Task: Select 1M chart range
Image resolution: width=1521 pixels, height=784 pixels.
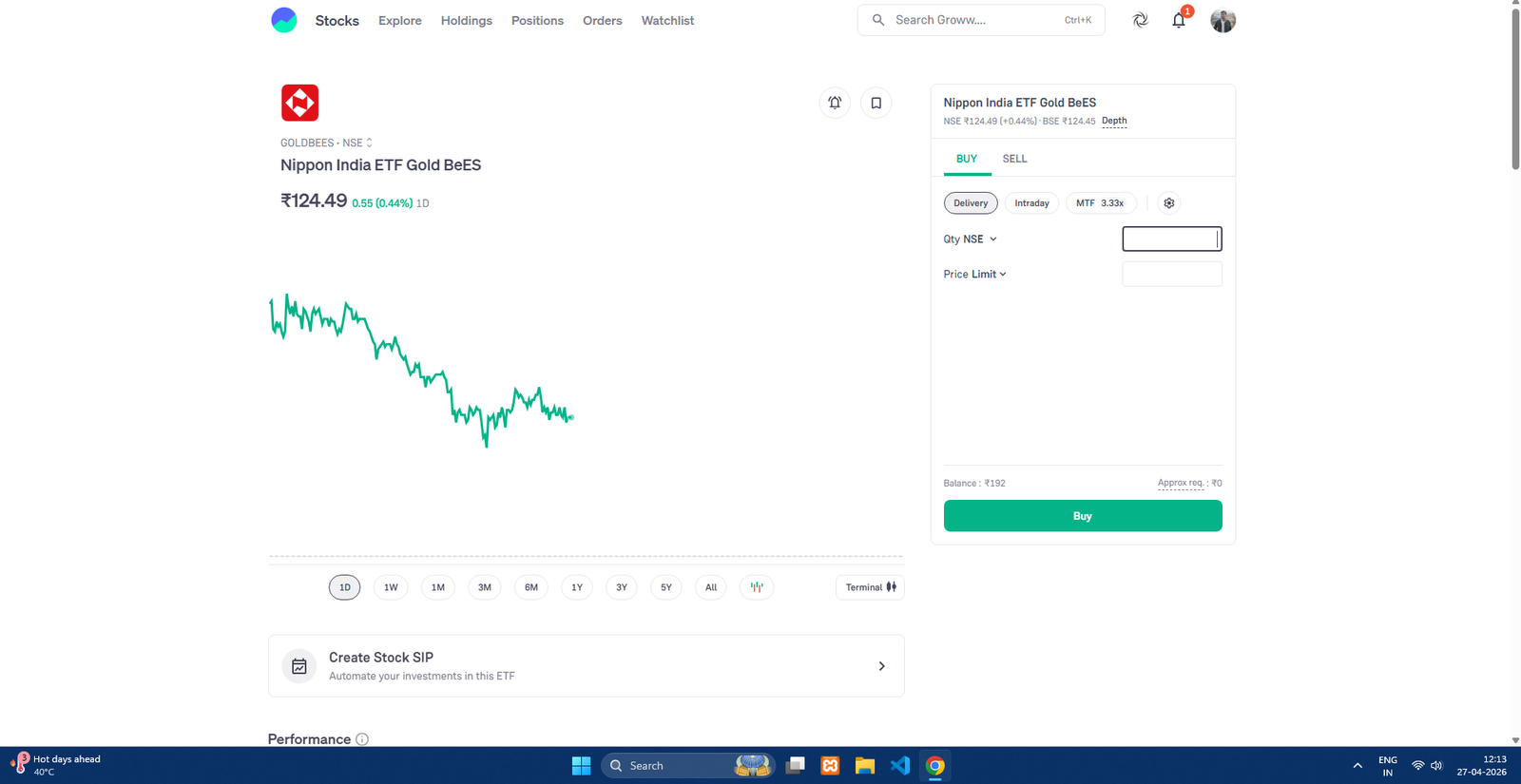Action: tap(437, 587)
